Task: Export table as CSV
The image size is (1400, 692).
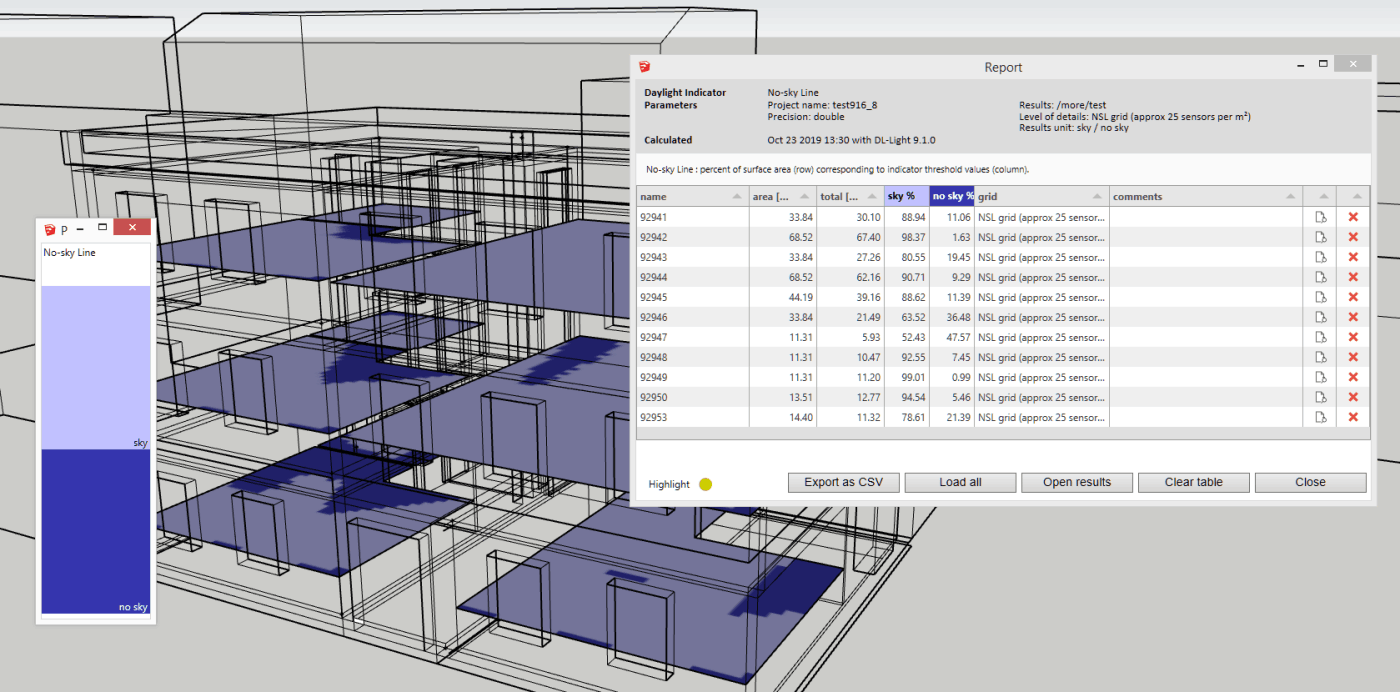Action: [x=843, y=482]
